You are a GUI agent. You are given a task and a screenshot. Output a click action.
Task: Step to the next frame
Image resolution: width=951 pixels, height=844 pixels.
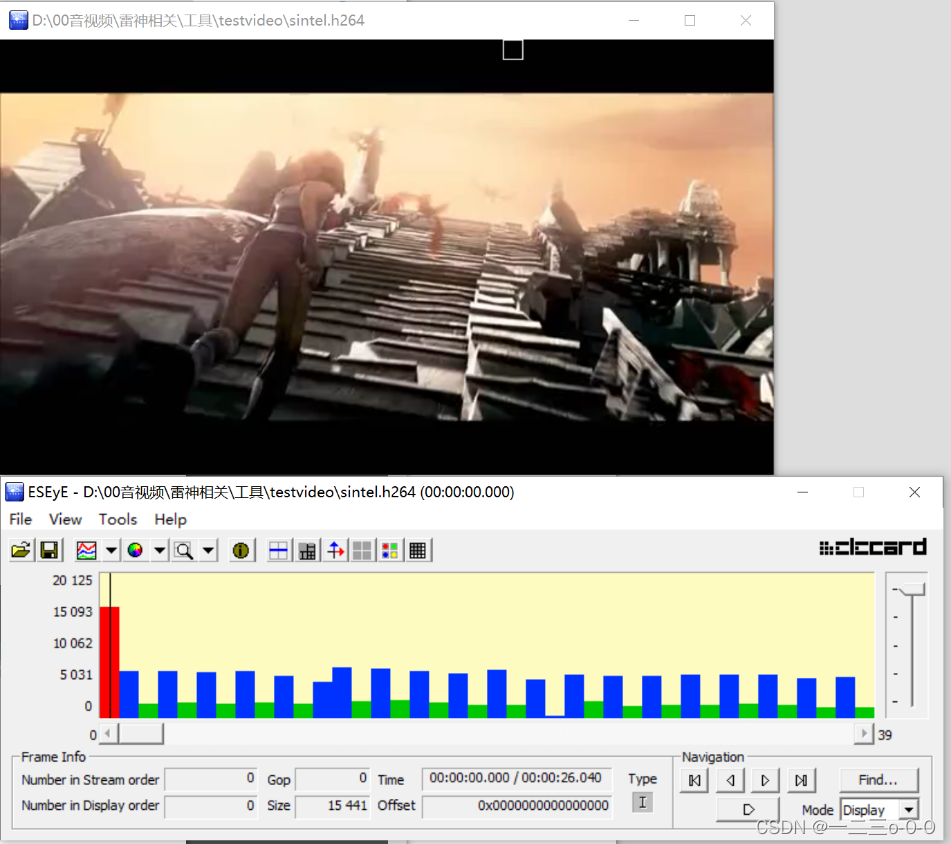(765, 780)
